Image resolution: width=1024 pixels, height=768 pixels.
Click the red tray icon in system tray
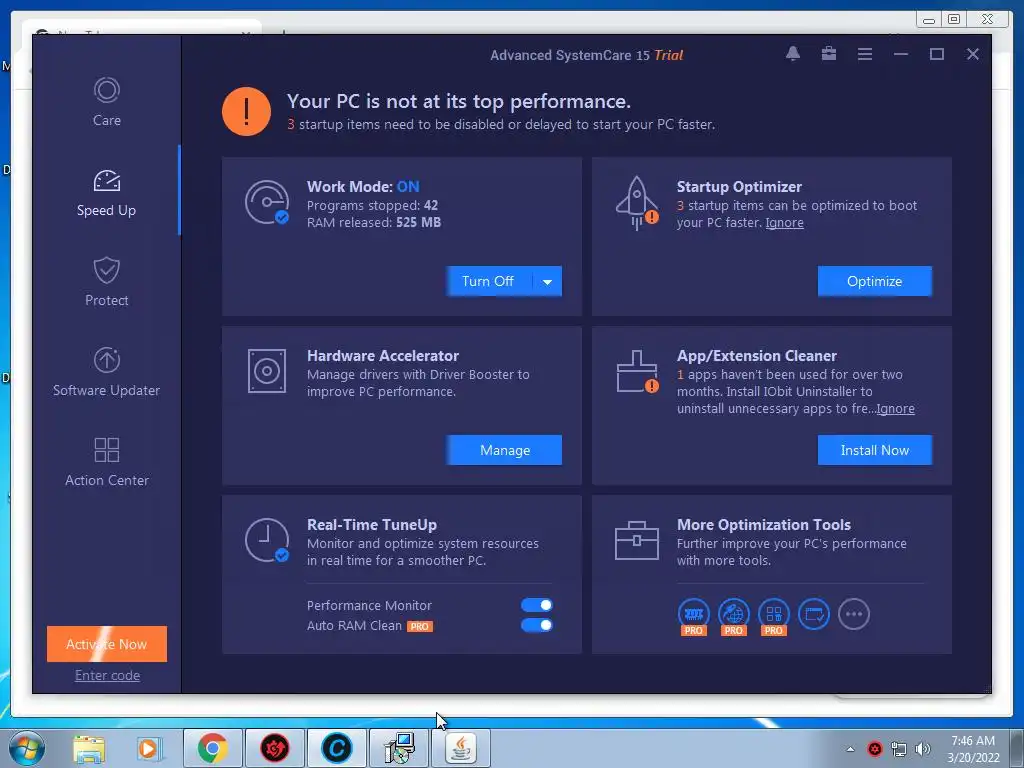click(875, 749)
